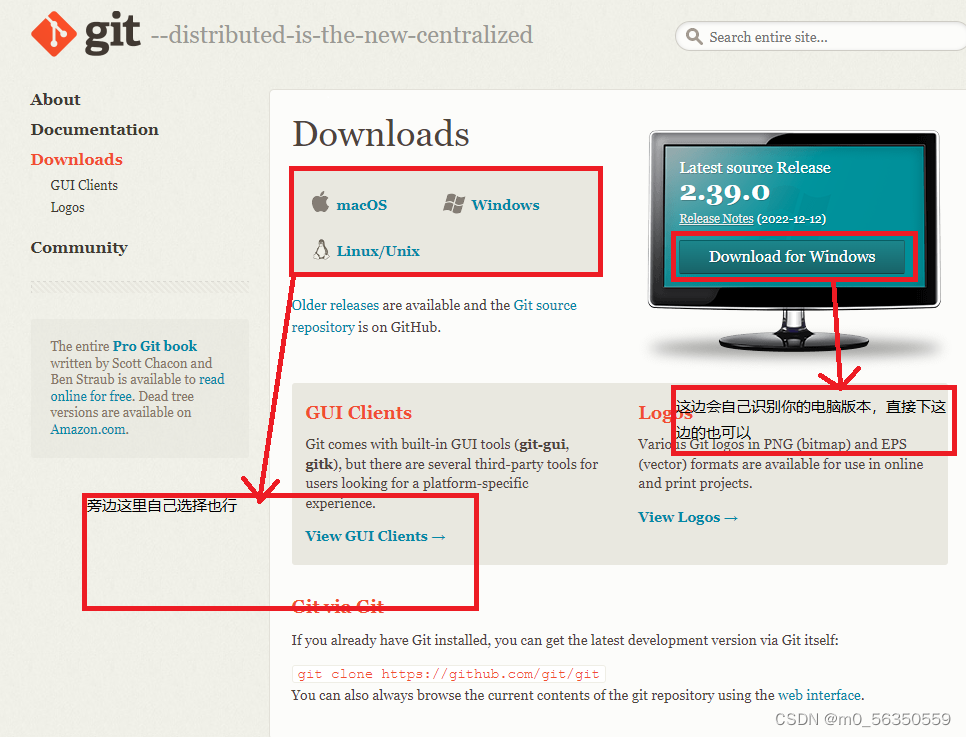This screenshot has width=966, height=737.
Task: Click the Downloads page heading
Action: 381,133
